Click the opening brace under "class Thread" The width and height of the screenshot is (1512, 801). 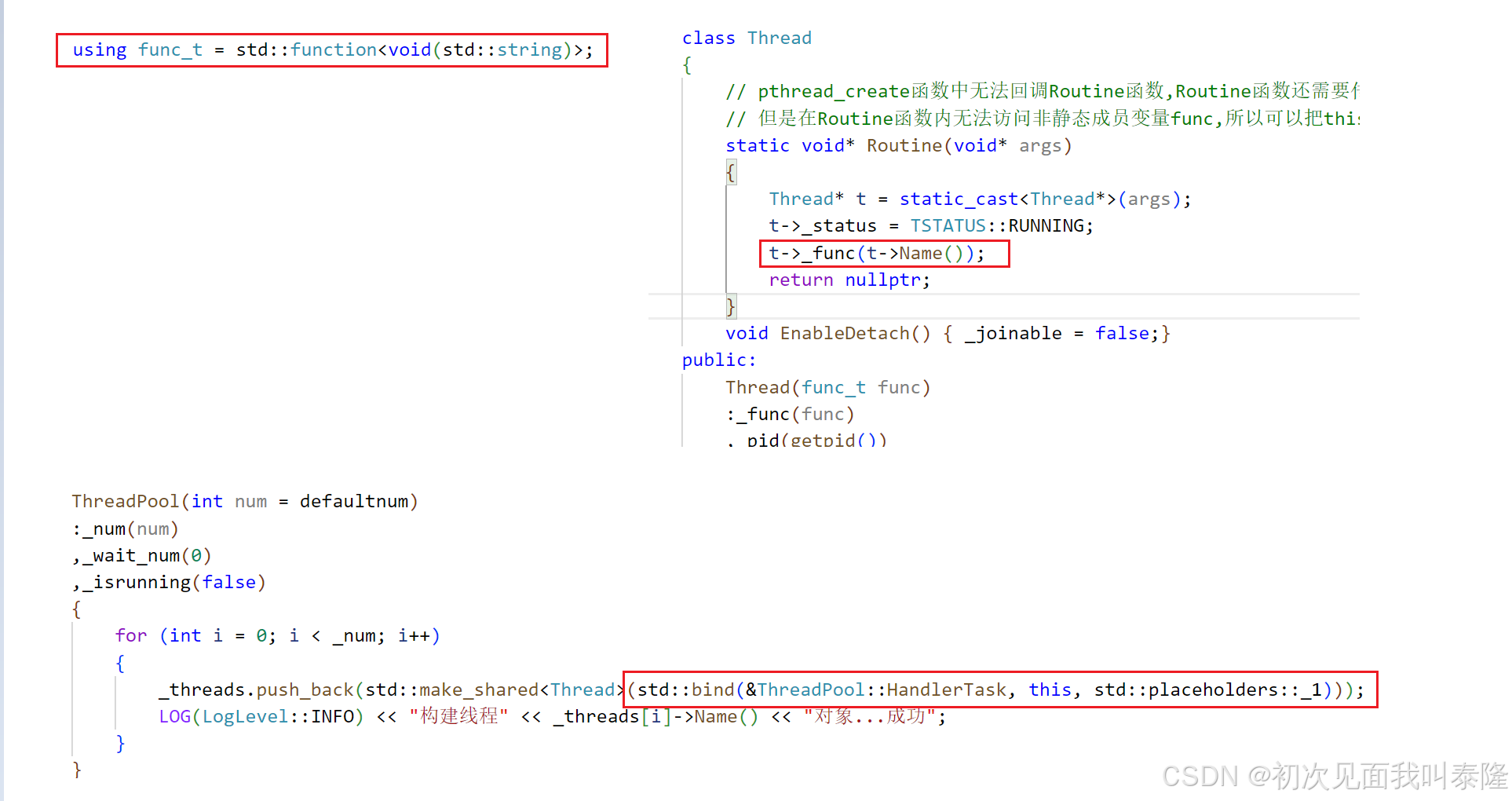point(687,65)
